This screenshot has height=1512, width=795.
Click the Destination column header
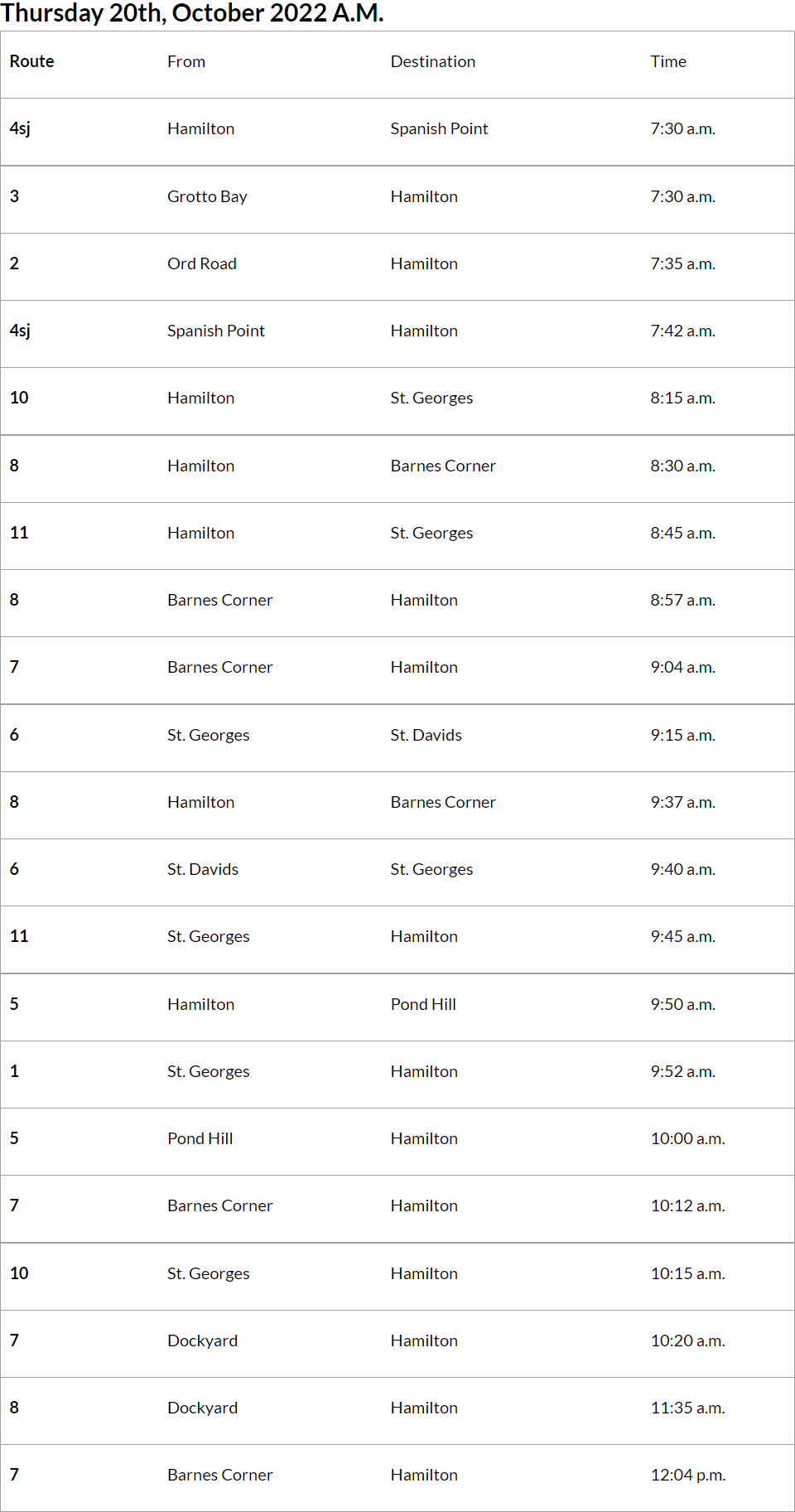(x=432, y=62)
